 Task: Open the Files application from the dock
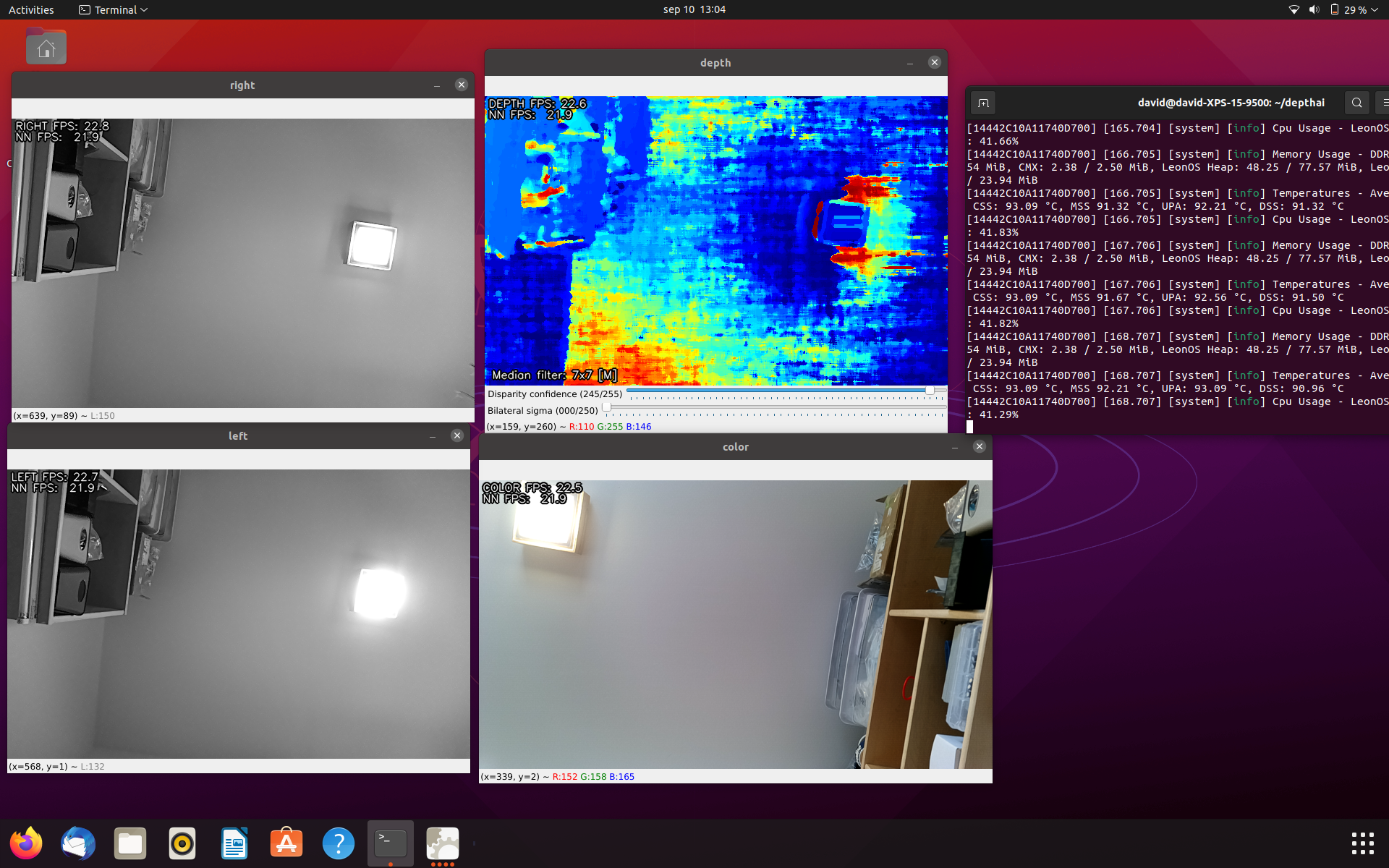129,843
